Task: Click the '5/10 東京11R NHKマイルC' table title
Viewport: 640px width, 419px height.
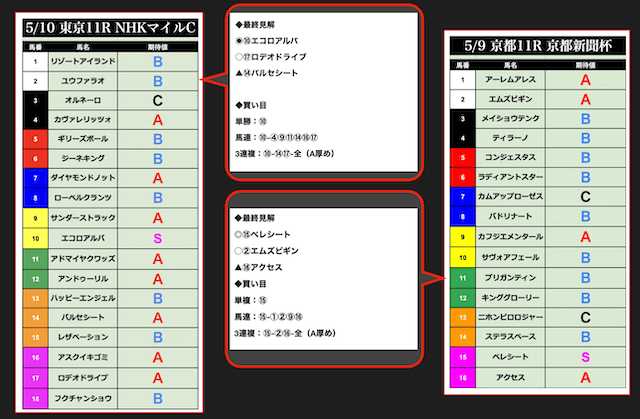Action: (x=110, y=28)
